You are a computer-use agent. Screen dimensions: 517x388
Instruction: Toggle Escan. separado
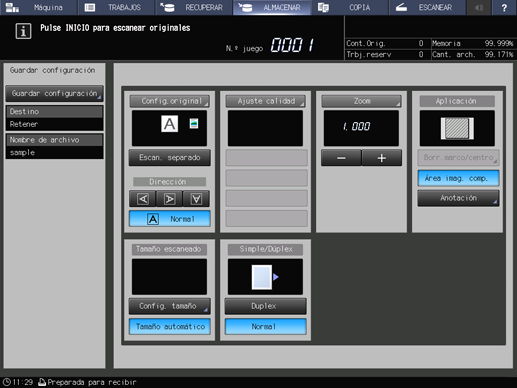pos(170,158)
